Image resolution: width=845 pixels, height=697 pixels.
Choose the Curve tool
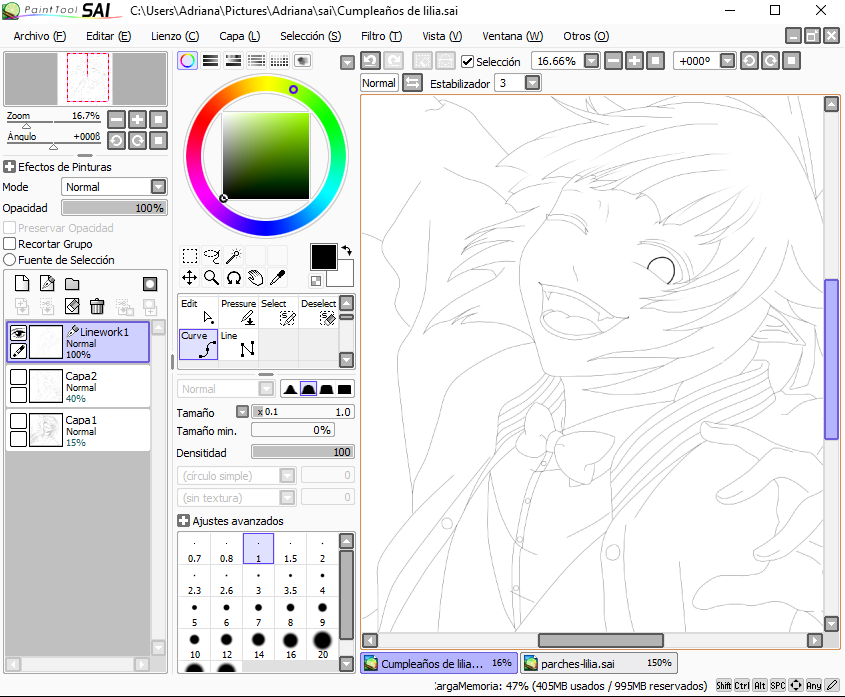(x=198, y=344)
